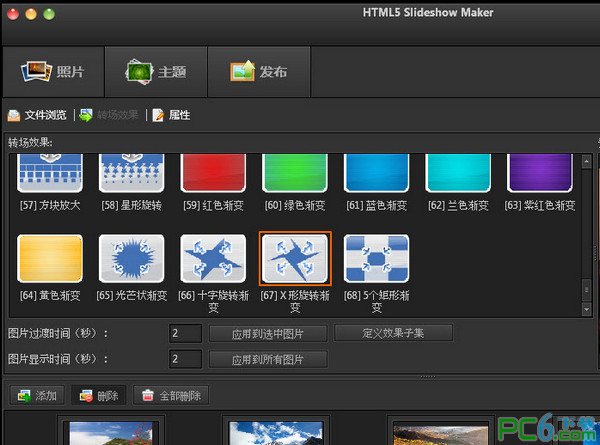Image resolution: width=600 pixels, height=445 pixels.
Task: Click the 全部删除 button
Action: pyautogui.click(x=172, y=396)
